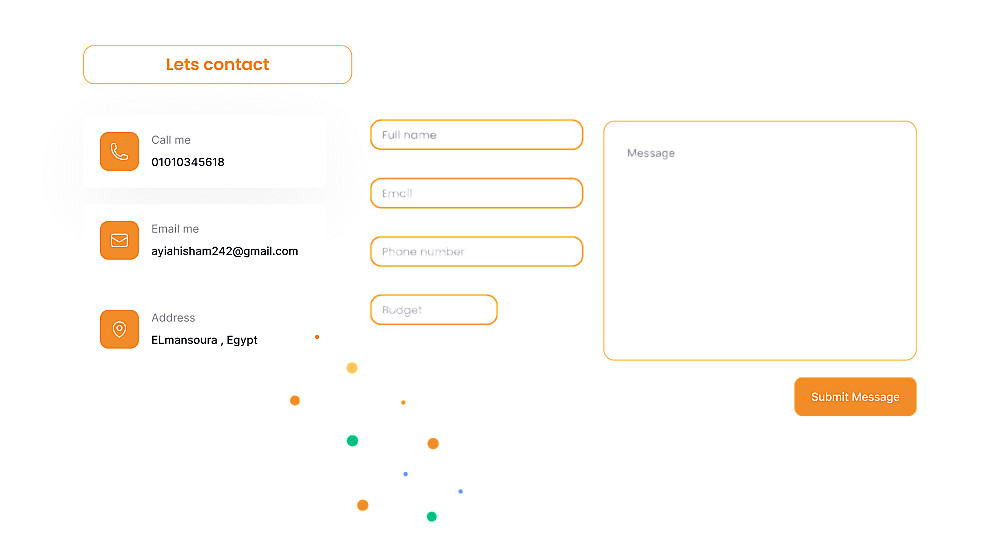Image resolution: width=1000 pixels, height=548 pixels.
Task: Click the location pin icon
Action: [x=119, y=329]
